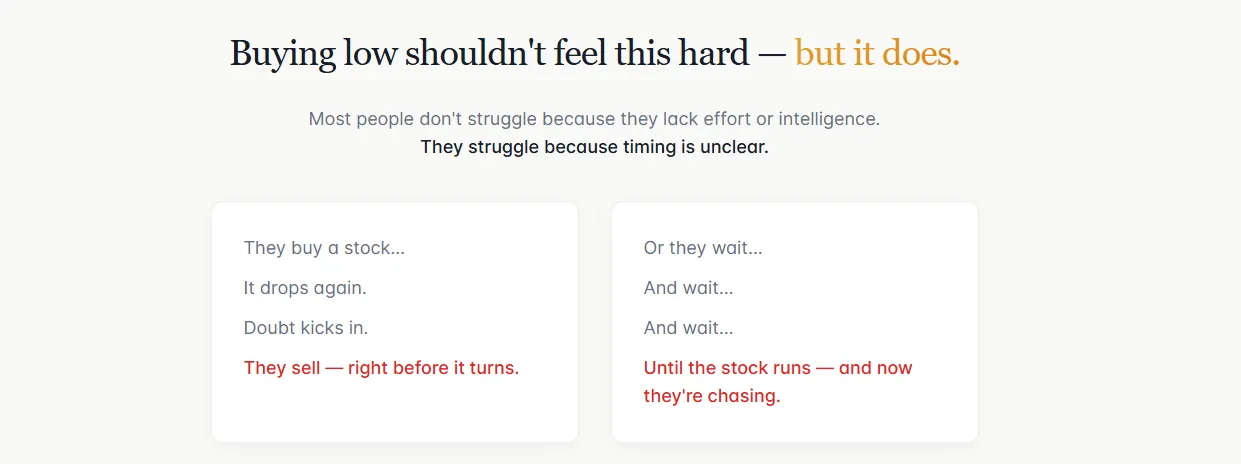Click the 'Doubt kicks in.' line

(306, 328)
